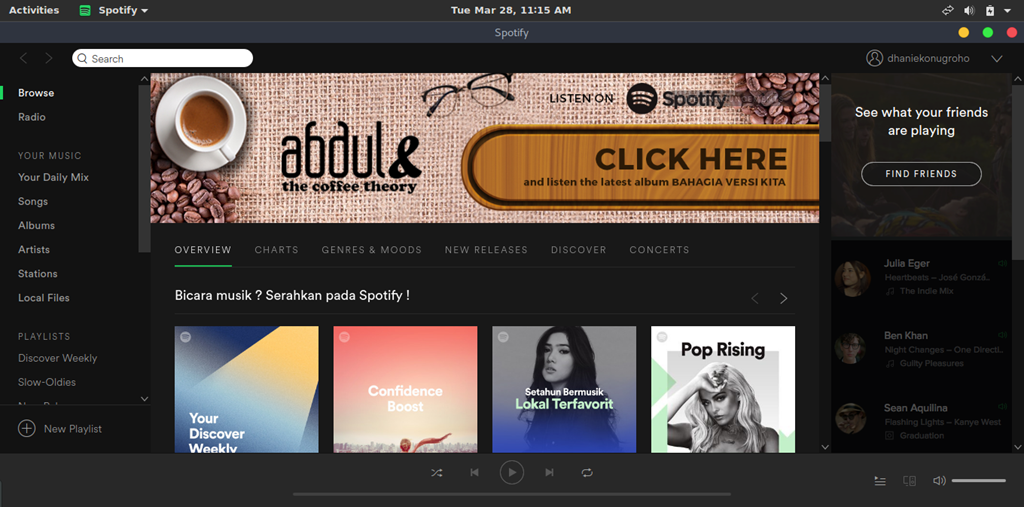Screen dimensions: 1024x507
Task: Open Songs in Your Music
Action: (33, 201)
